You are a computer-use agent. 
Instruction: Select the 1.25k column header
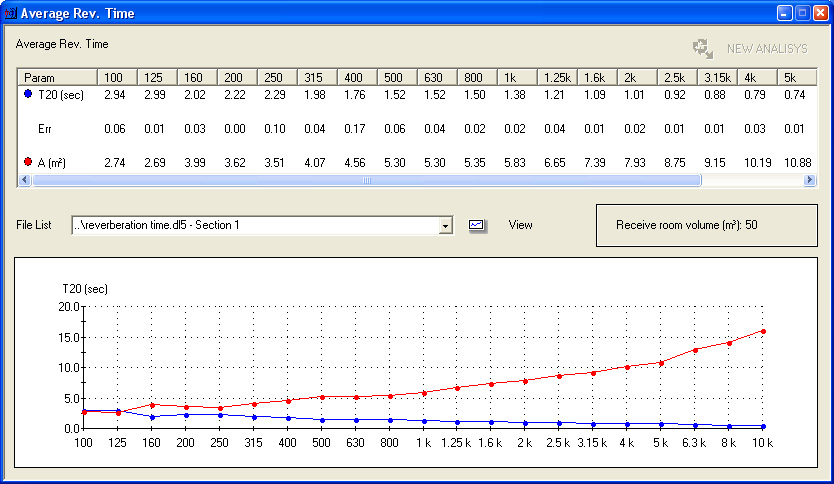coord(557,78)
